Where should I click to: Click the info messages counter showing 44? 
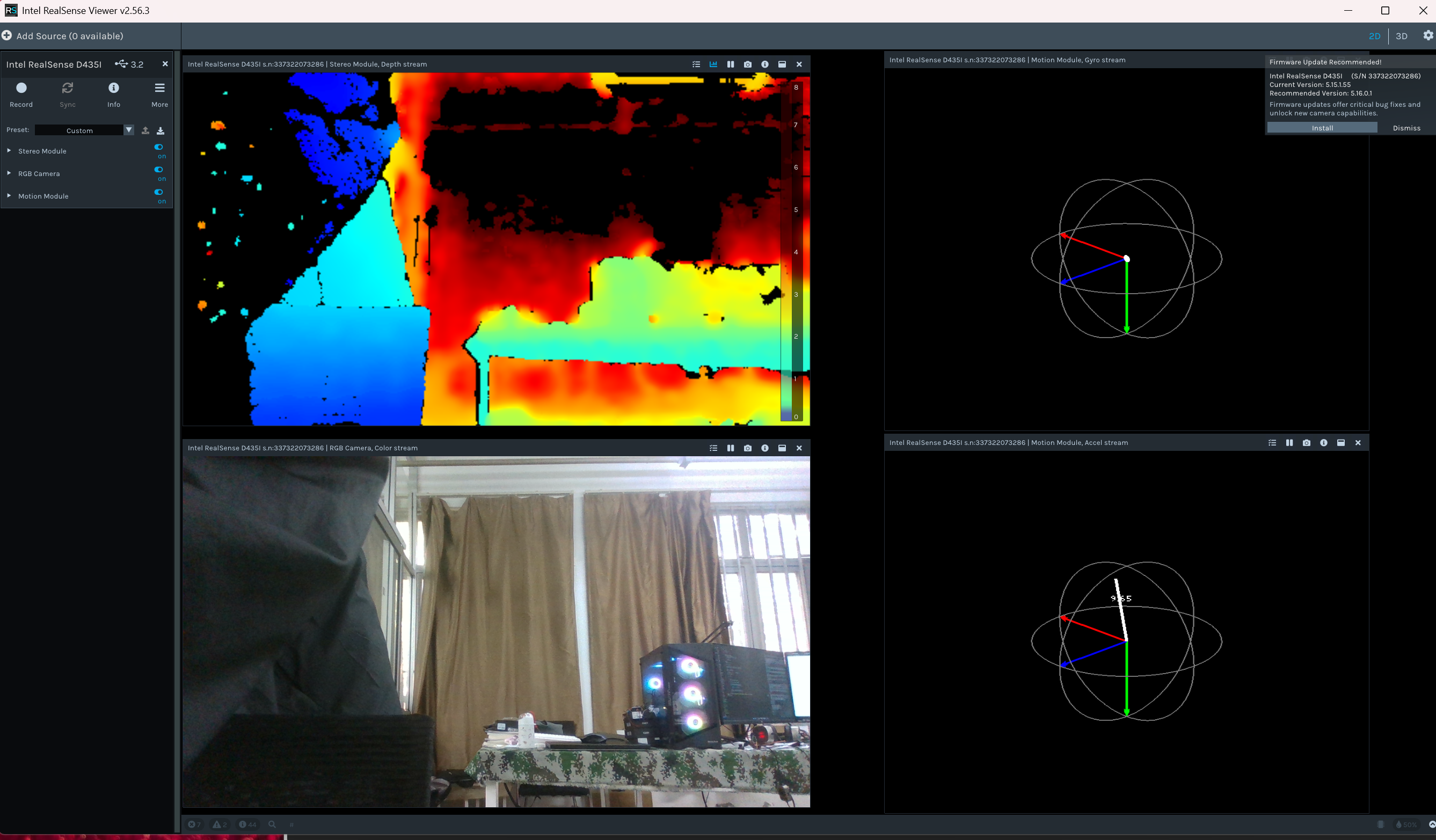click(247, 824)
